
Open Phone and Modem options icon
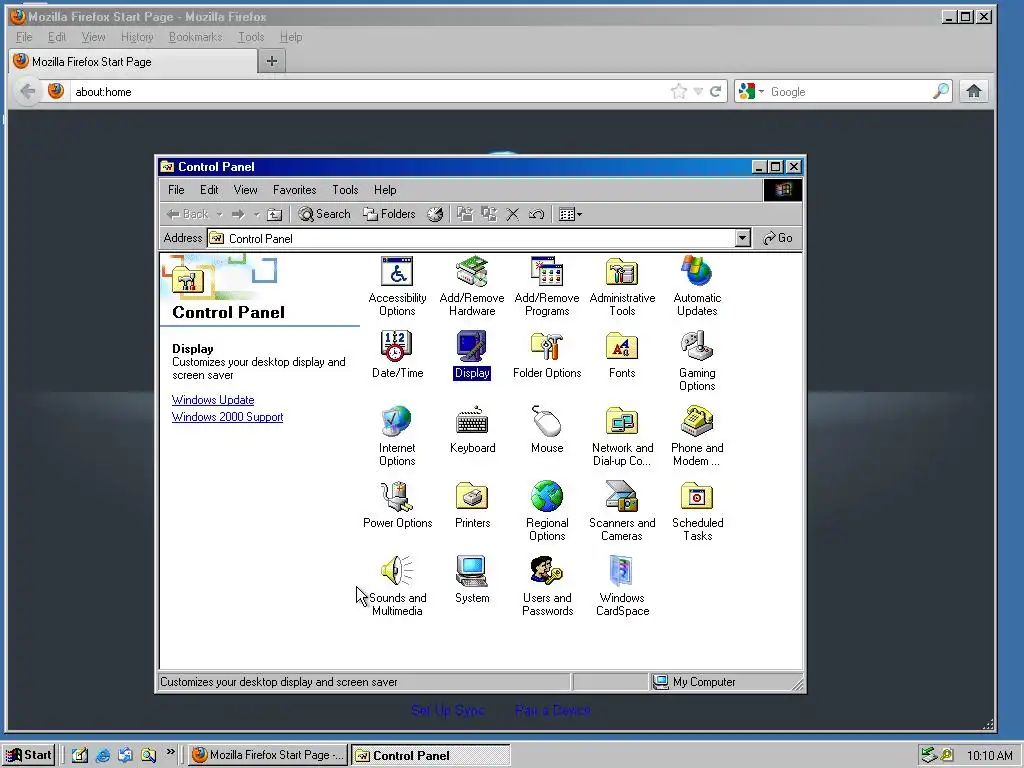coord(697,436)
